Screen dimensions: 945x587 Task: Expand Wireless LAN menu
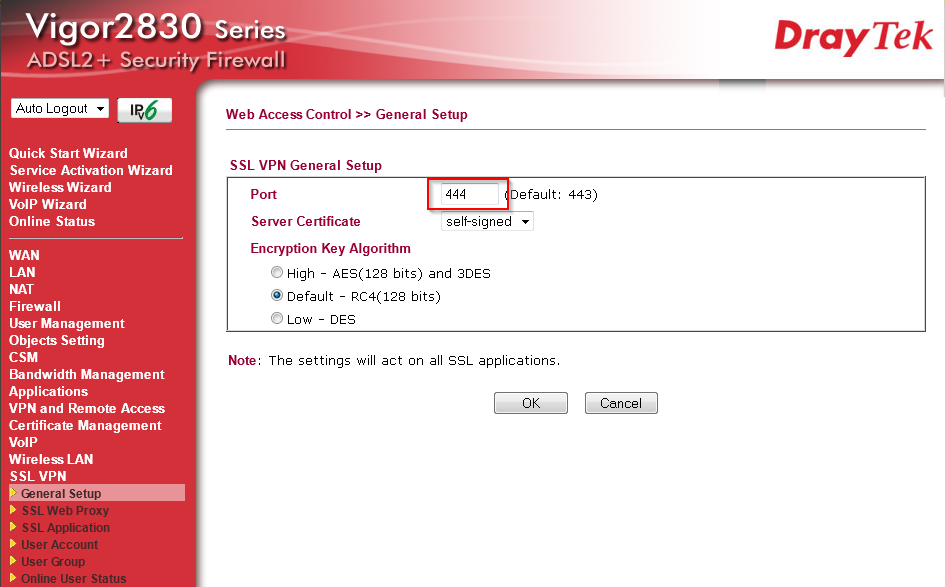[51, 459]
